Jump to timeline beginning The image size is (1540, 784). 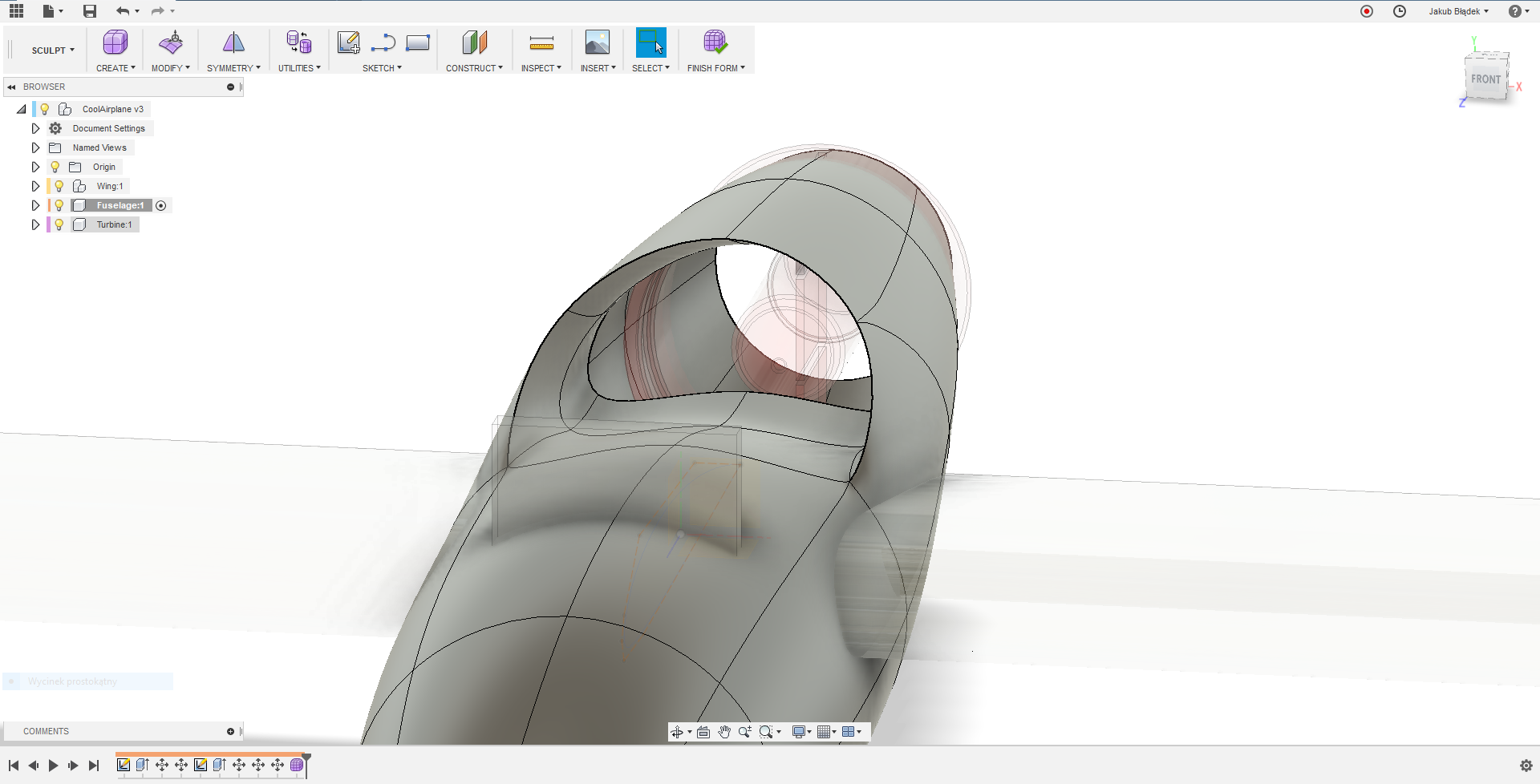[14, 766]
